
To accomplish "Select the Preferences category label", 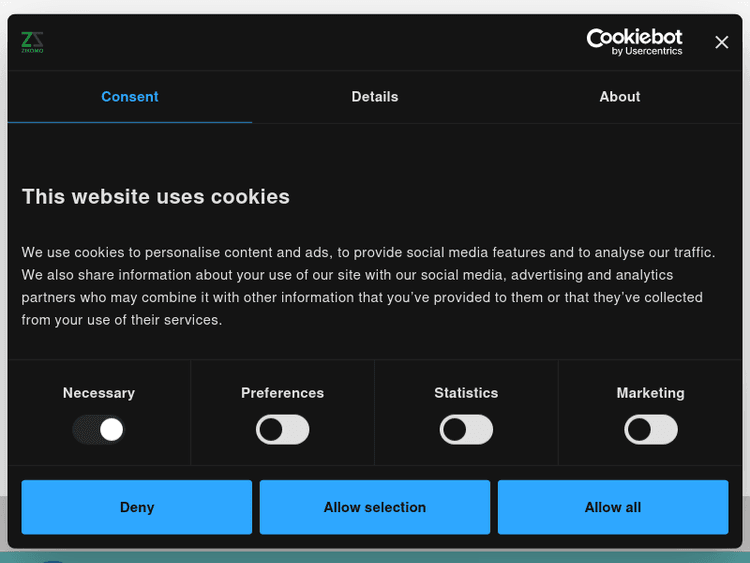I will 283,393.
